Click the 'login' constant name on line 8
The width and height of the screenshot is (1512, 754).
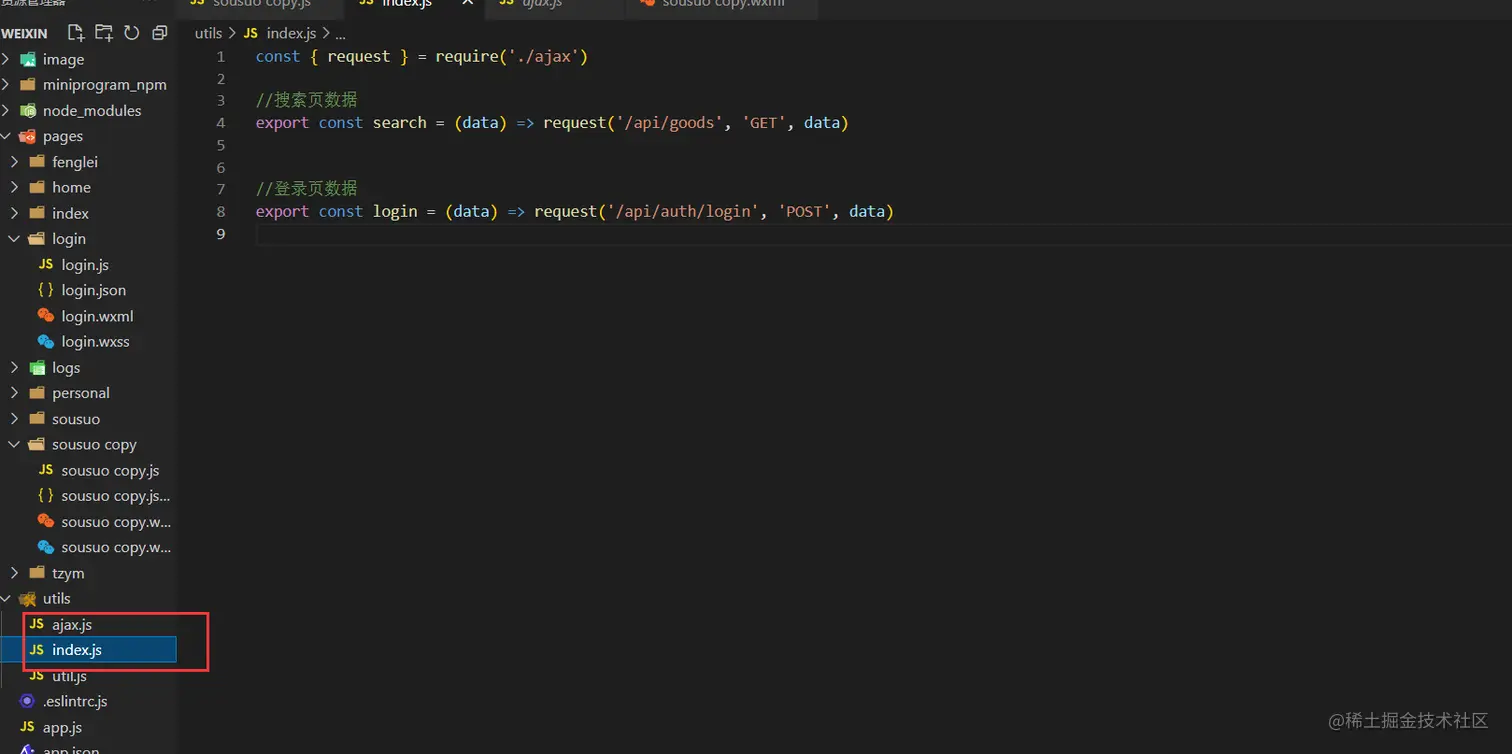pos(395,211)
